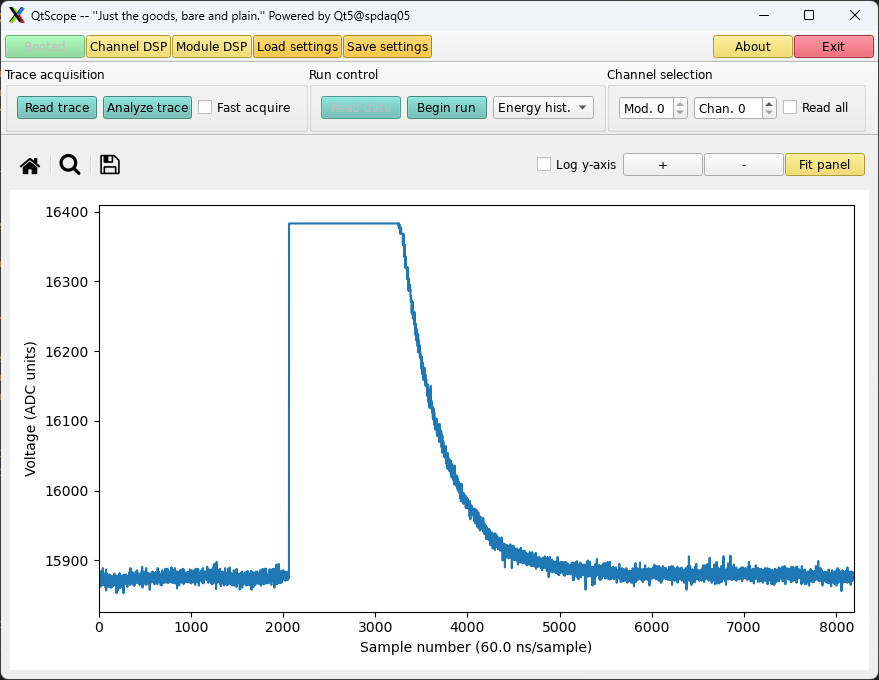Close the QtScope window
The width and height of the screenshot is (879, 680).
click(x=855, y=15)
